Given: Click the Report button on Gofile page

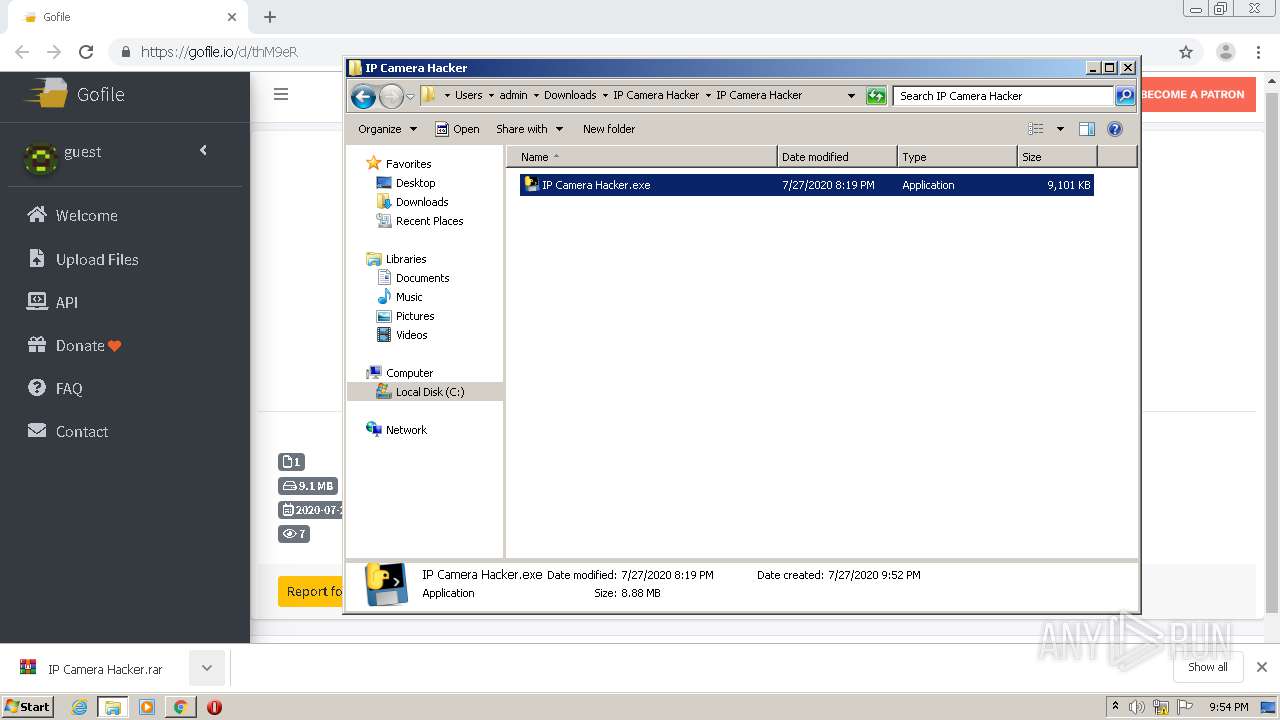Looking at the screenshot, I should (311, 591).
